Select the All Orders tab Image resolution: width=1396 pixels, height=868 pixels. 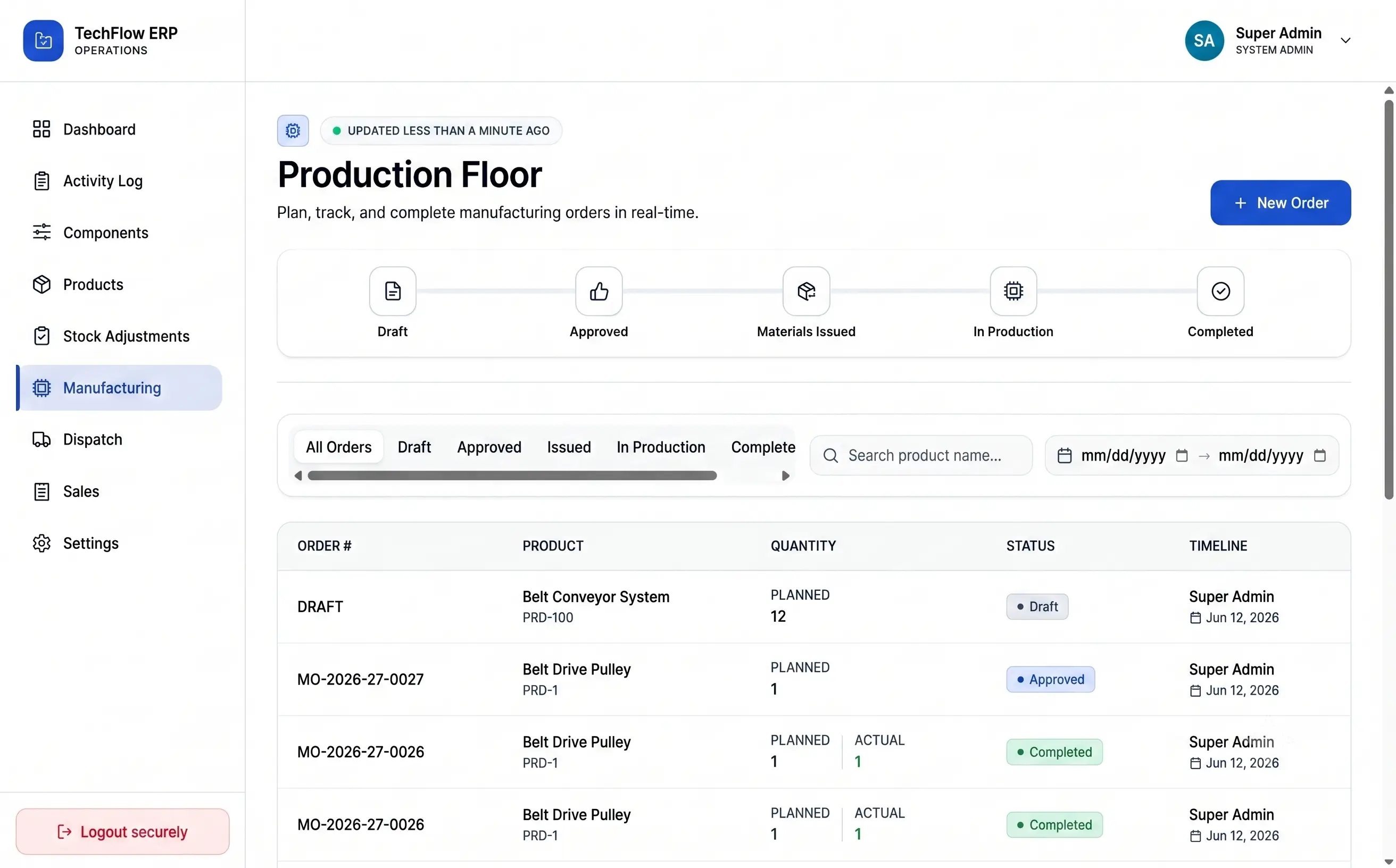(339, 447)
